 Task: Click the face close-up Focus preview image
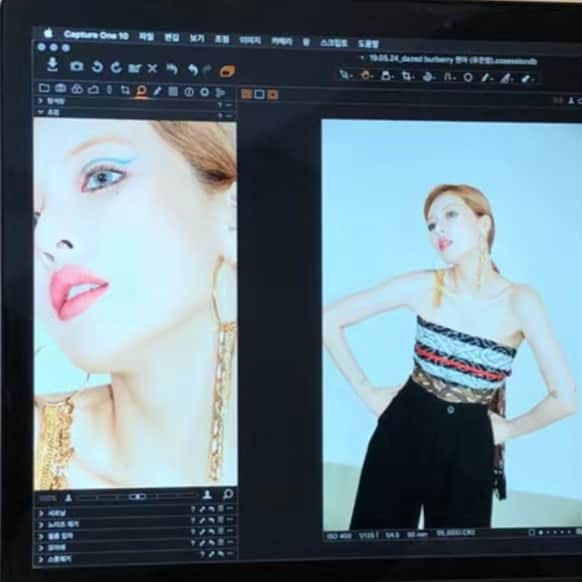point(135,304)
